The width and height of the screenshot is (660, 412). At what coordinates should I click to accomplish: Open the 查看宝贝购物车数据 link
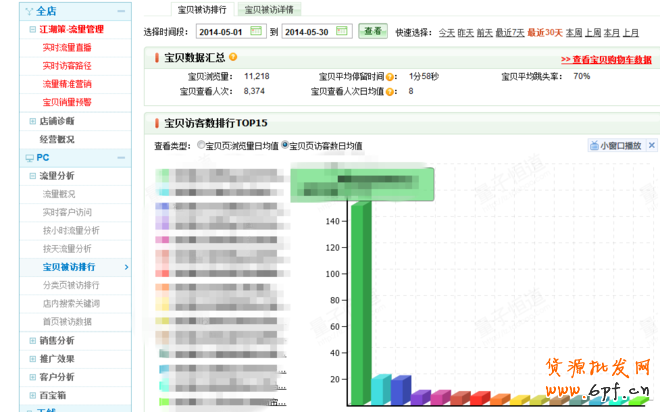click(x=606, y=60)
